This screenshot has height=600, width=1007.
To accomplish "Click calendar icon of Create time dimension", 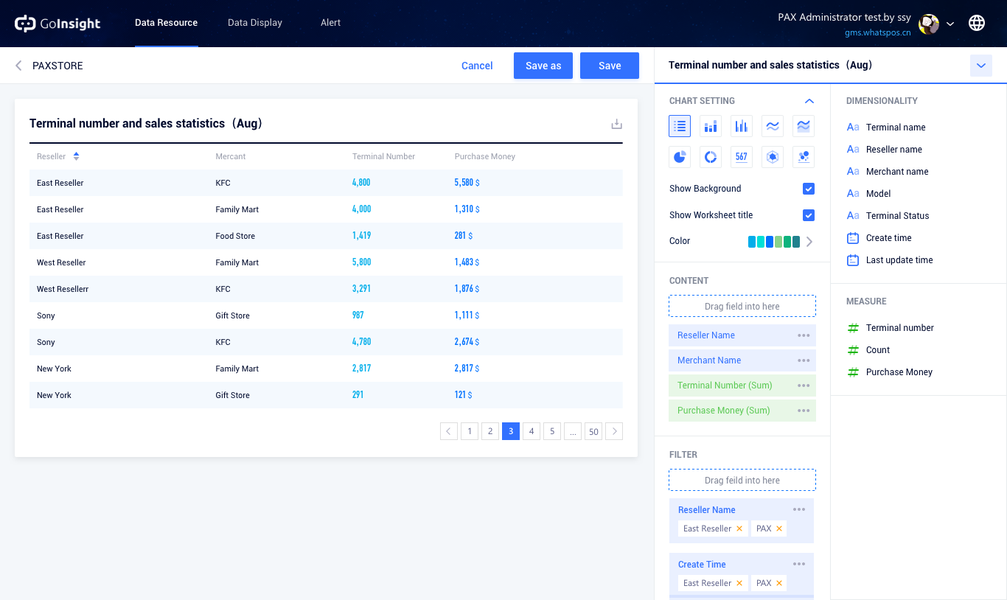I will [x=853, y=238].
